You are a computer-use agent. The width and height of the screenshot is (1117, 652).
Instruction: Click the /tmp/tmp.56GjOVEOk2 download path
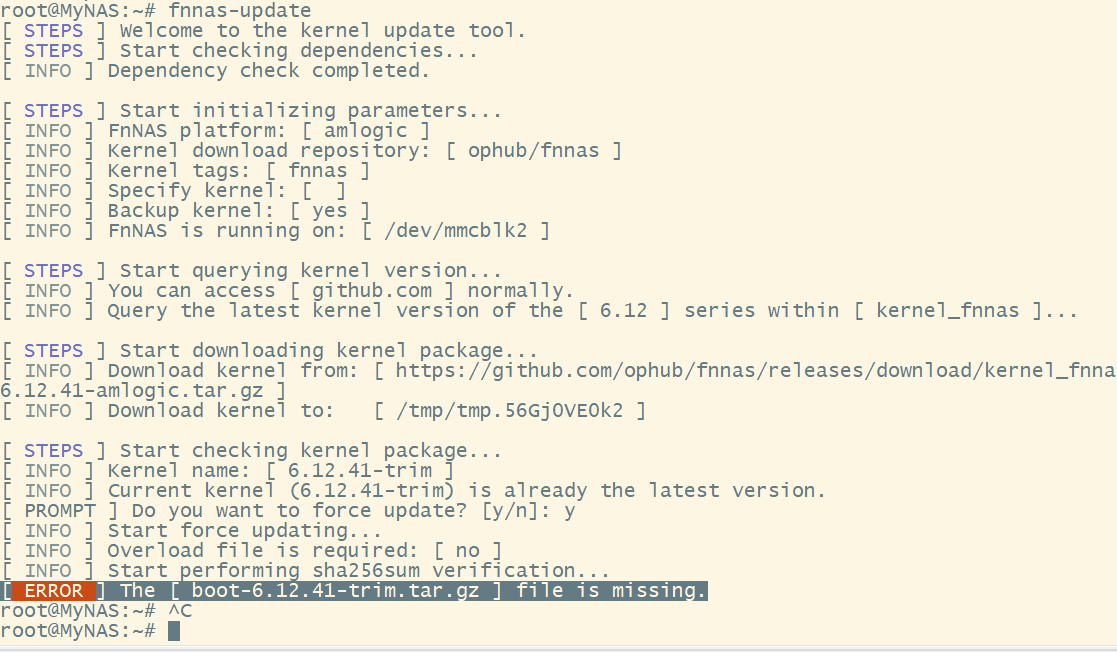tap(510, 411)
